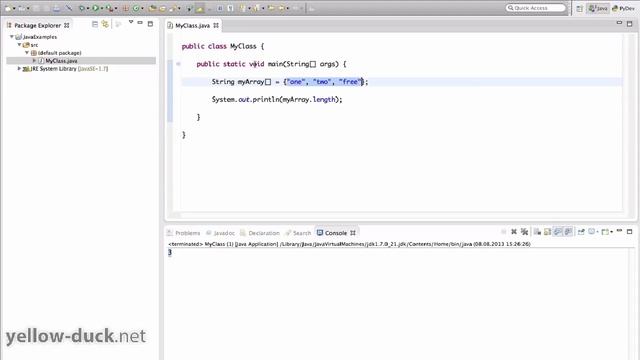640x360 pixels.
Task: Click the Run External Tools icon
Action: [109, 8]
